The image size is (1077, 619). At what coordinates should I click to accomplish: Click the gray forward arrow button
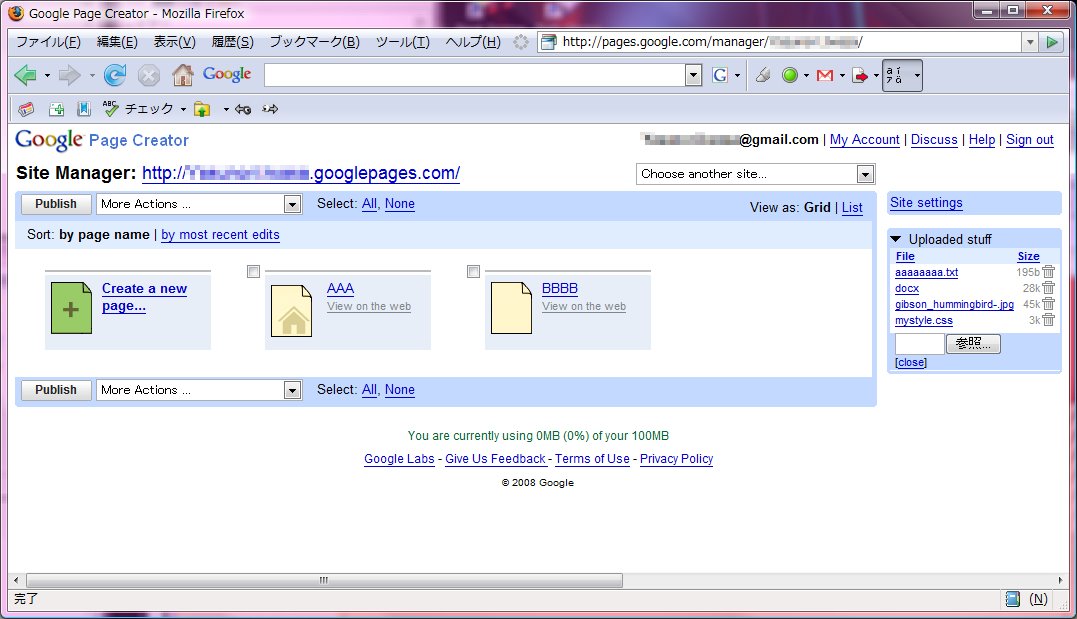point(69,75)
